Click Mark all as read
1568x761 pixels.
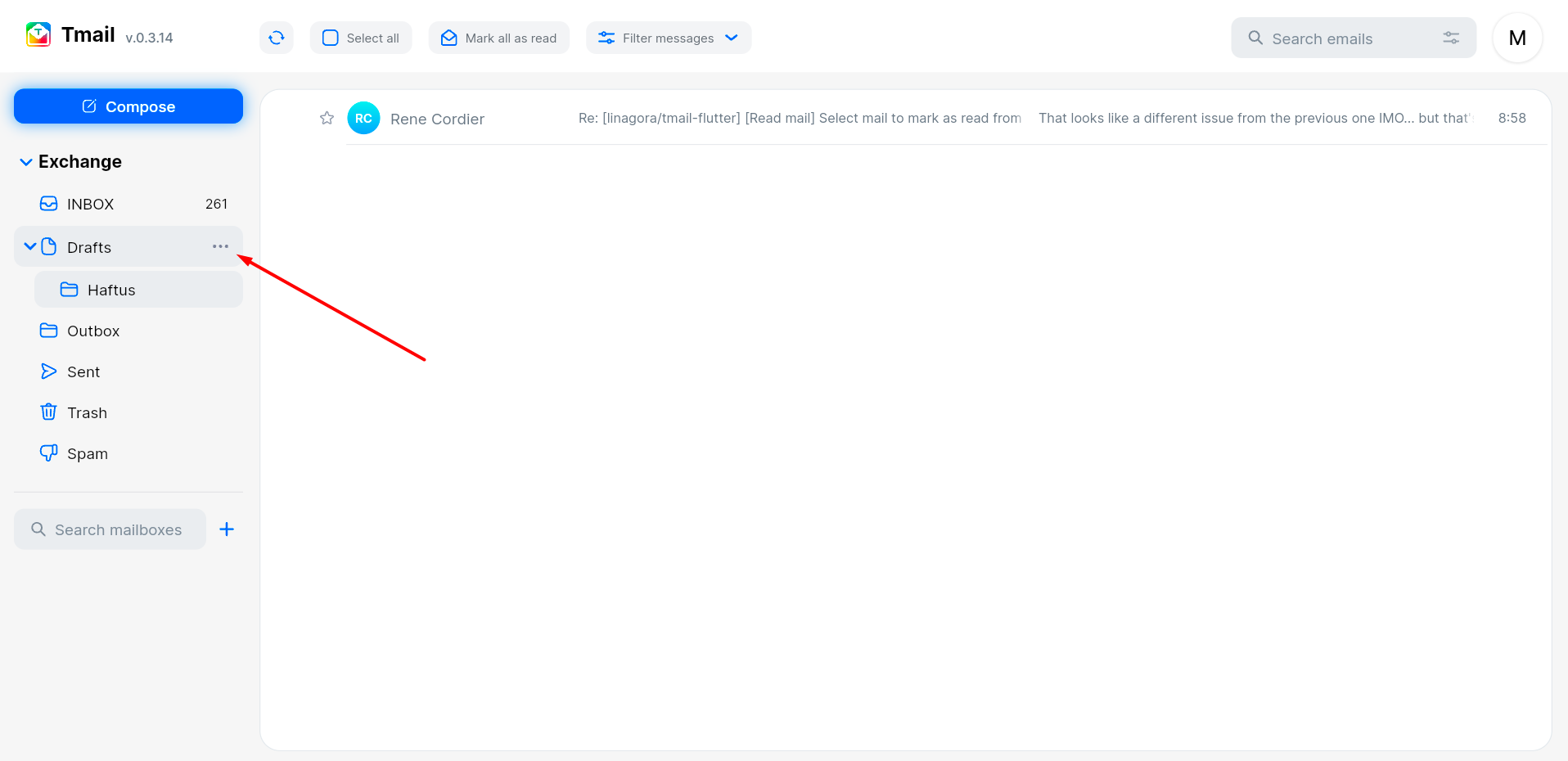(x=498, y=38)
